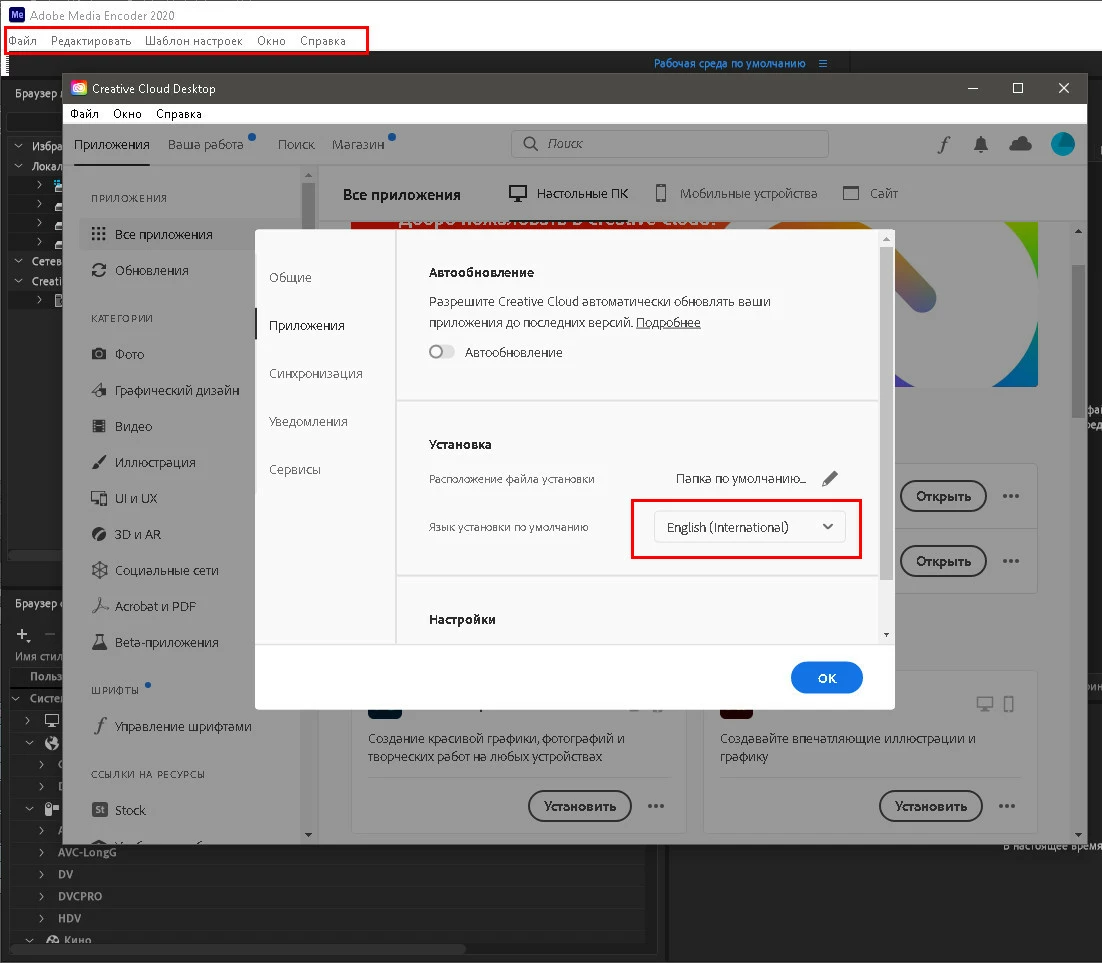
Task: Open Окно menu in Creative Cloud Desktop
Action: coord(127,114)
